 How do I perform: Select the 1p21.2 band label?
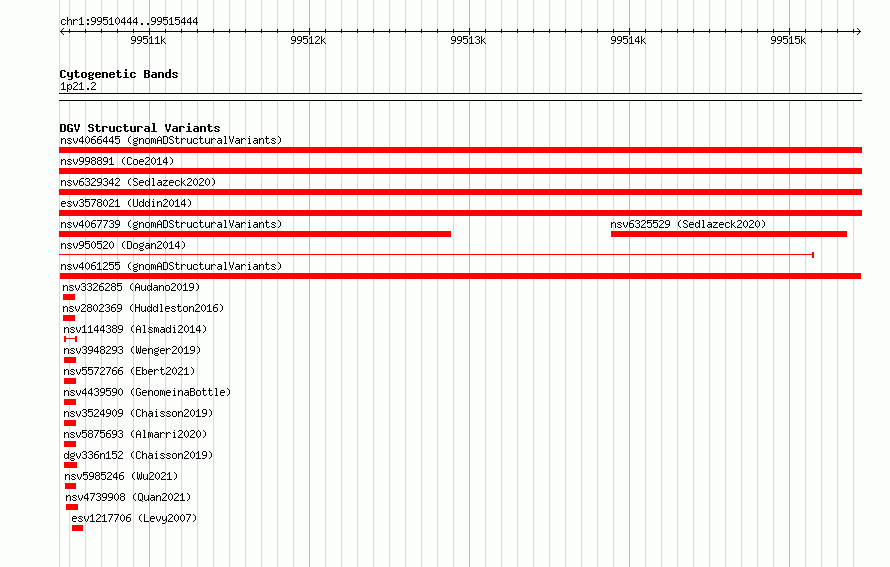(78, 86)
